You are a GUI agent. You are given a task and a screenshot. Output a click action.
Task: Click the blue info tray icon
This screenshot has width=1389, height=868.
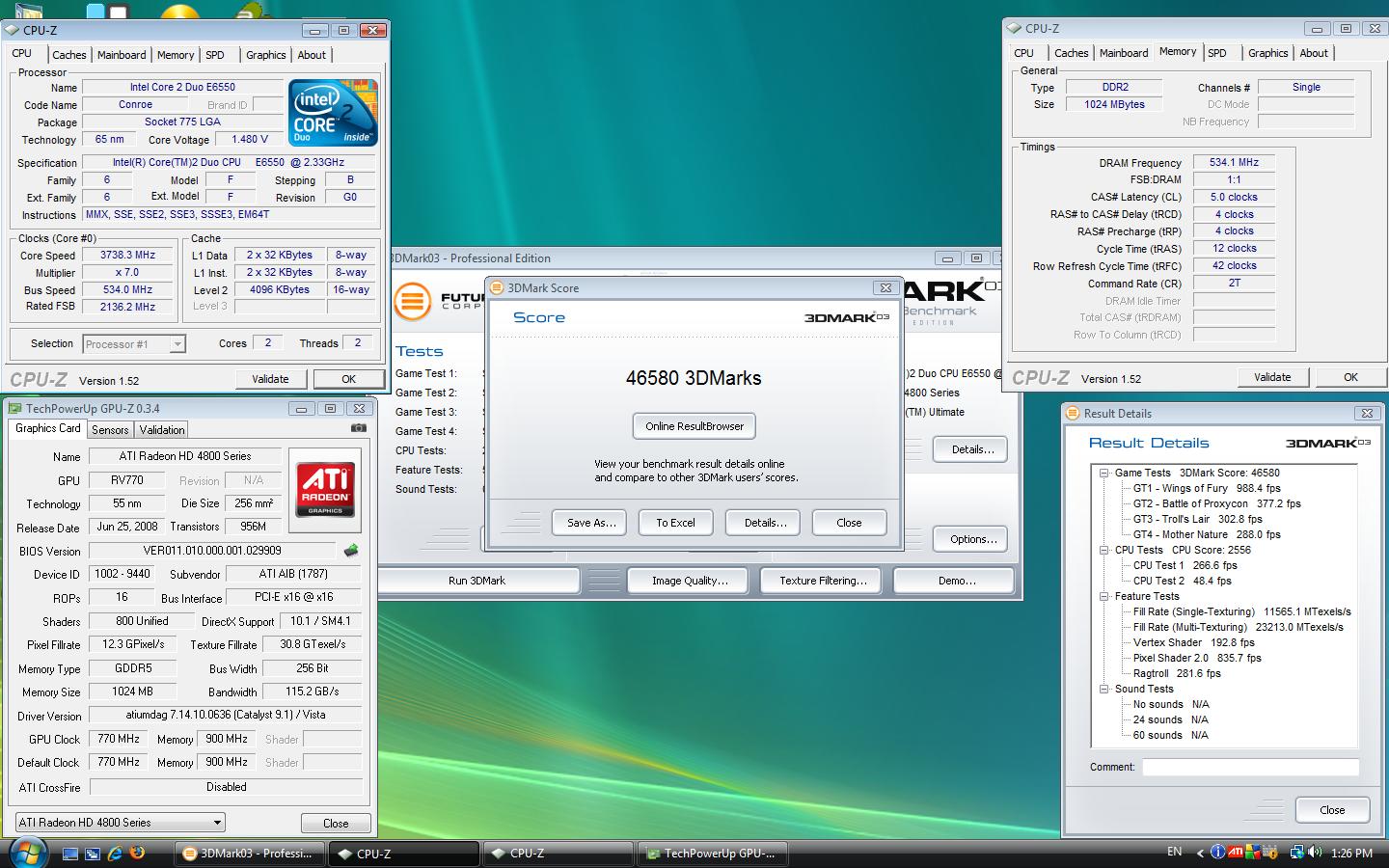click(1217, 853)
